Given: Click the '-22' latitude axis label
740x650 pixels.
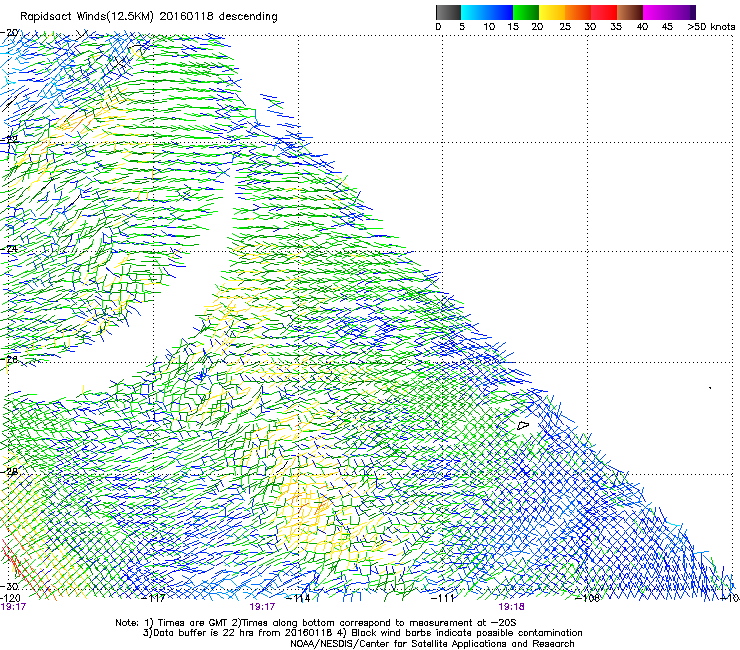Looking at the screenshot, I should tap(9, 140).
